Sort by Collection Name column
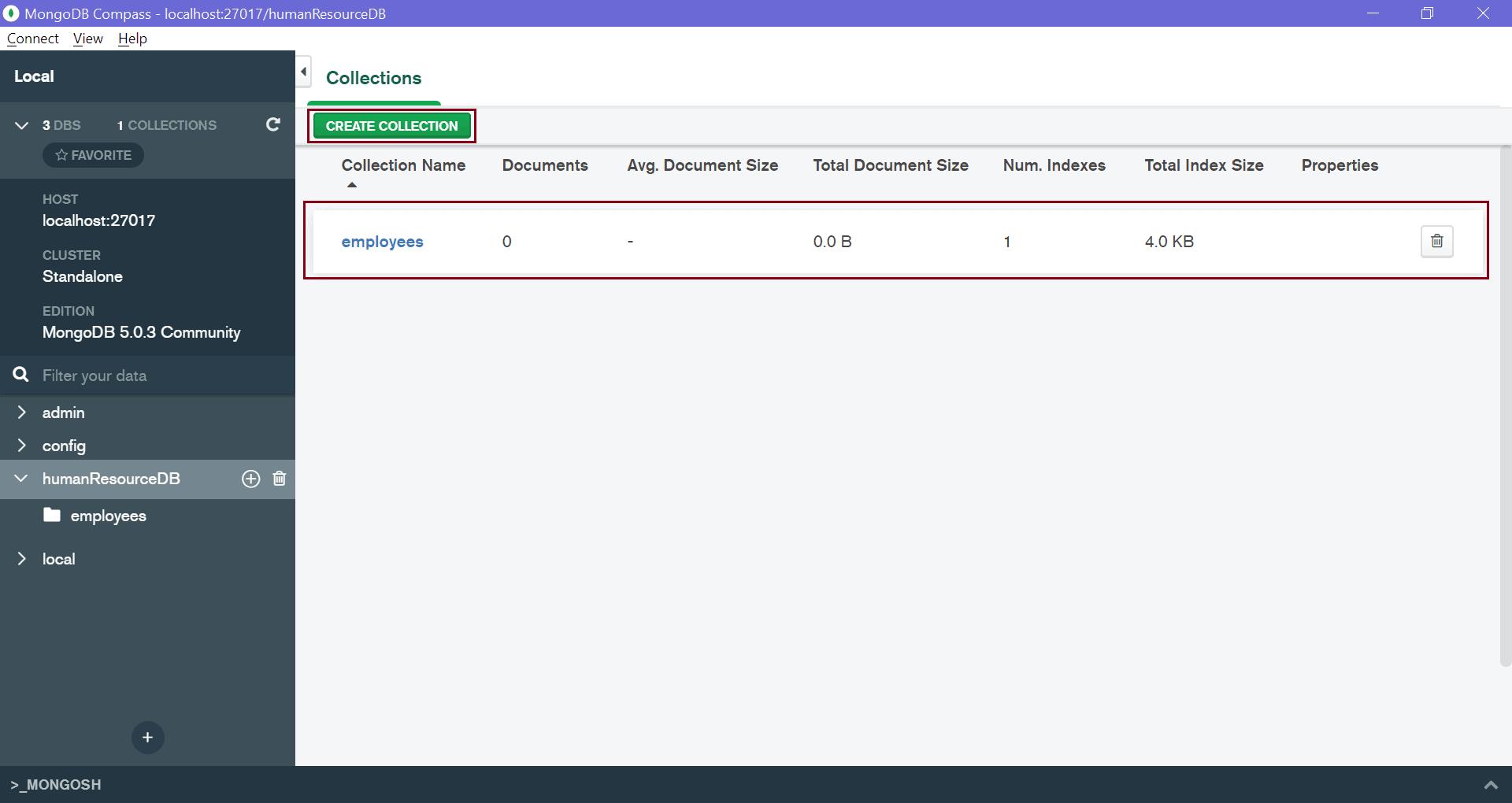The height and width of the screenshot is (803, 1512). [x=403, y=165]
